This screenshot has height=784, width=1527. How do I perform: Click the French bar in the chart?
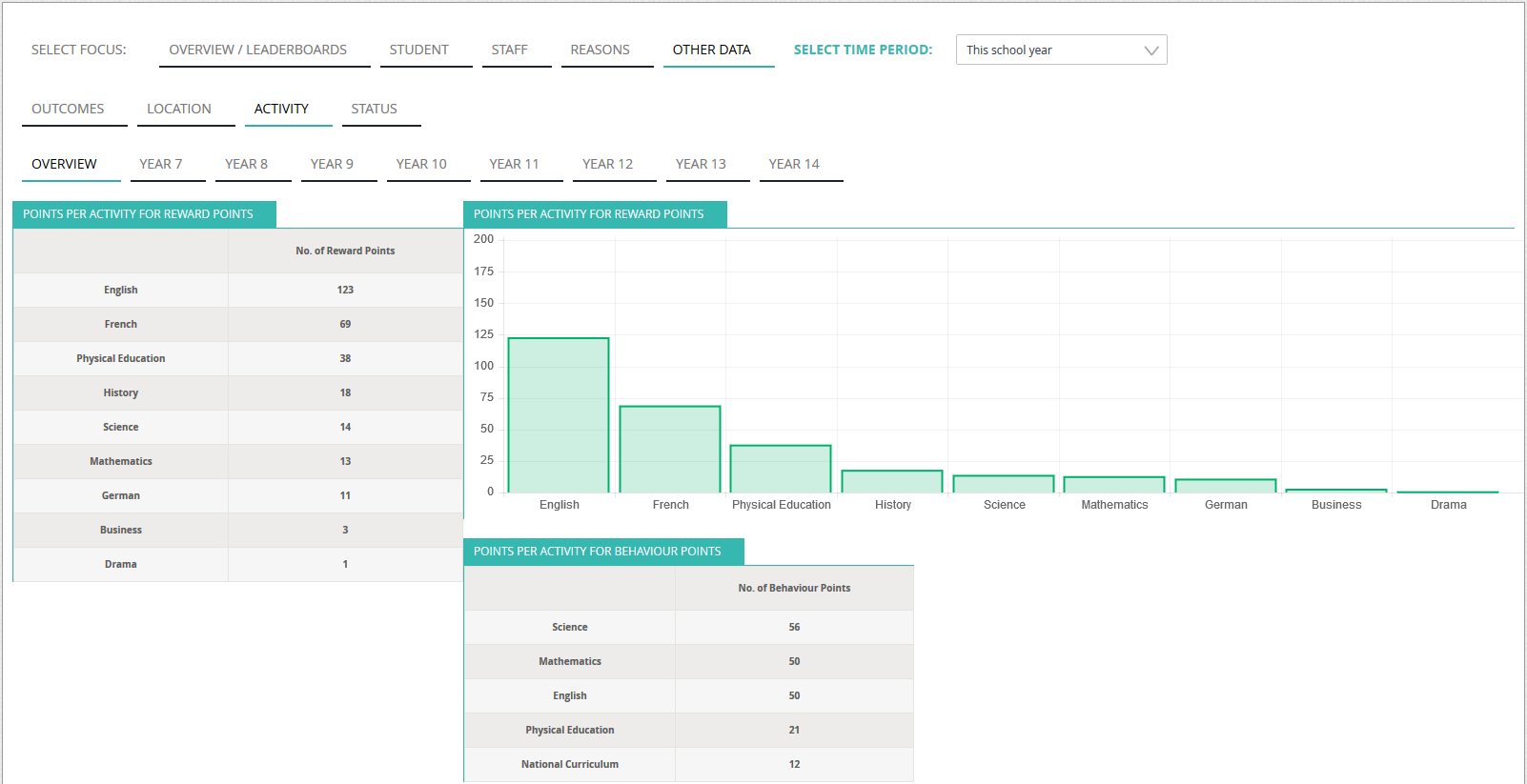670,450
